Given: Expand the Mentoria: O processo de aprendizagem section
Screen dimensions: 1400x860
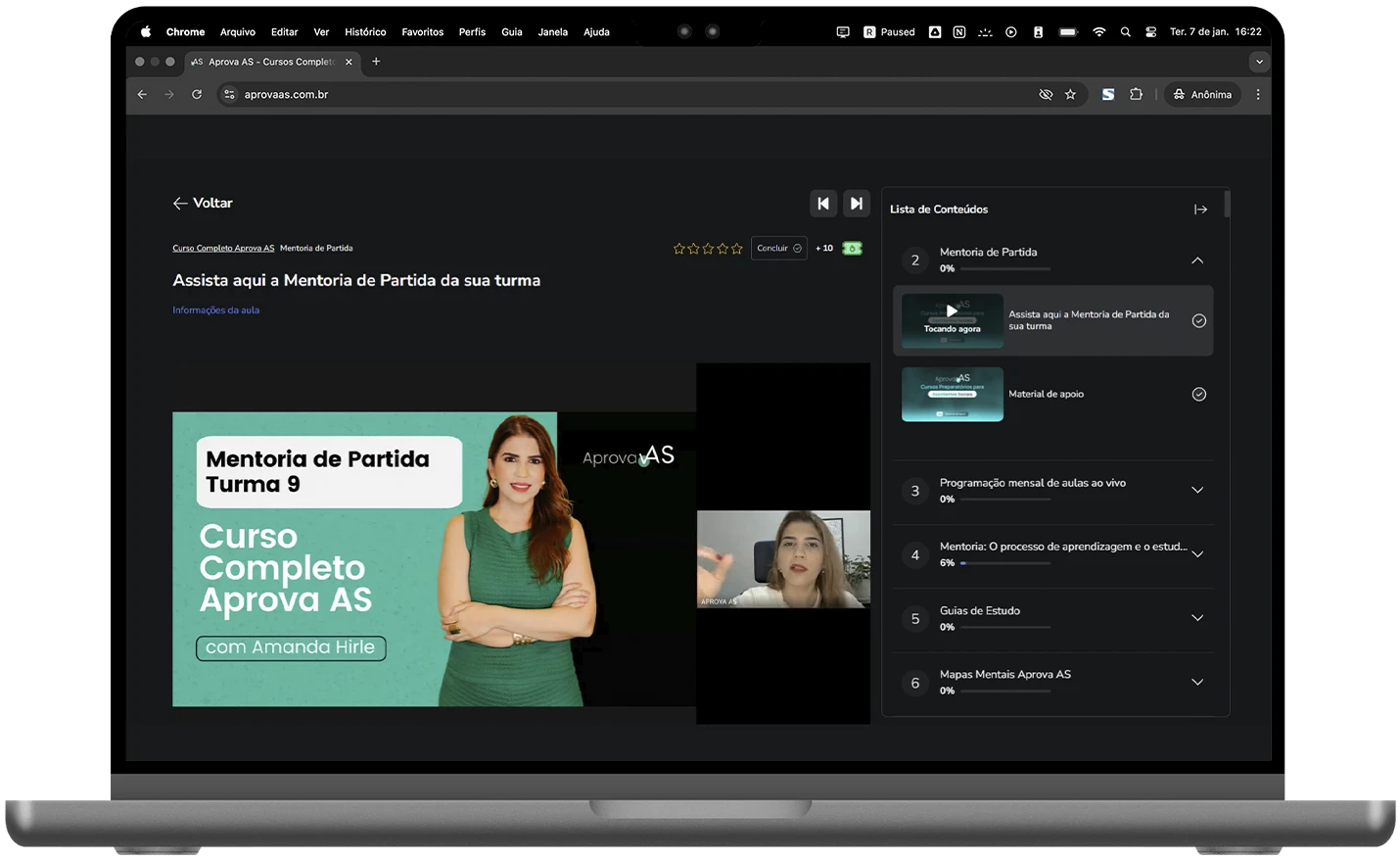Looking at the screenshot, I should (1197, 554).
